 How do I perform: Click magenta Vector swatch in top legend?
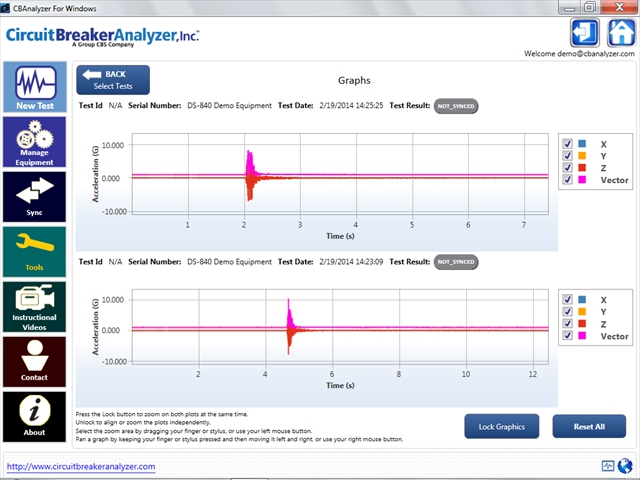582,179
